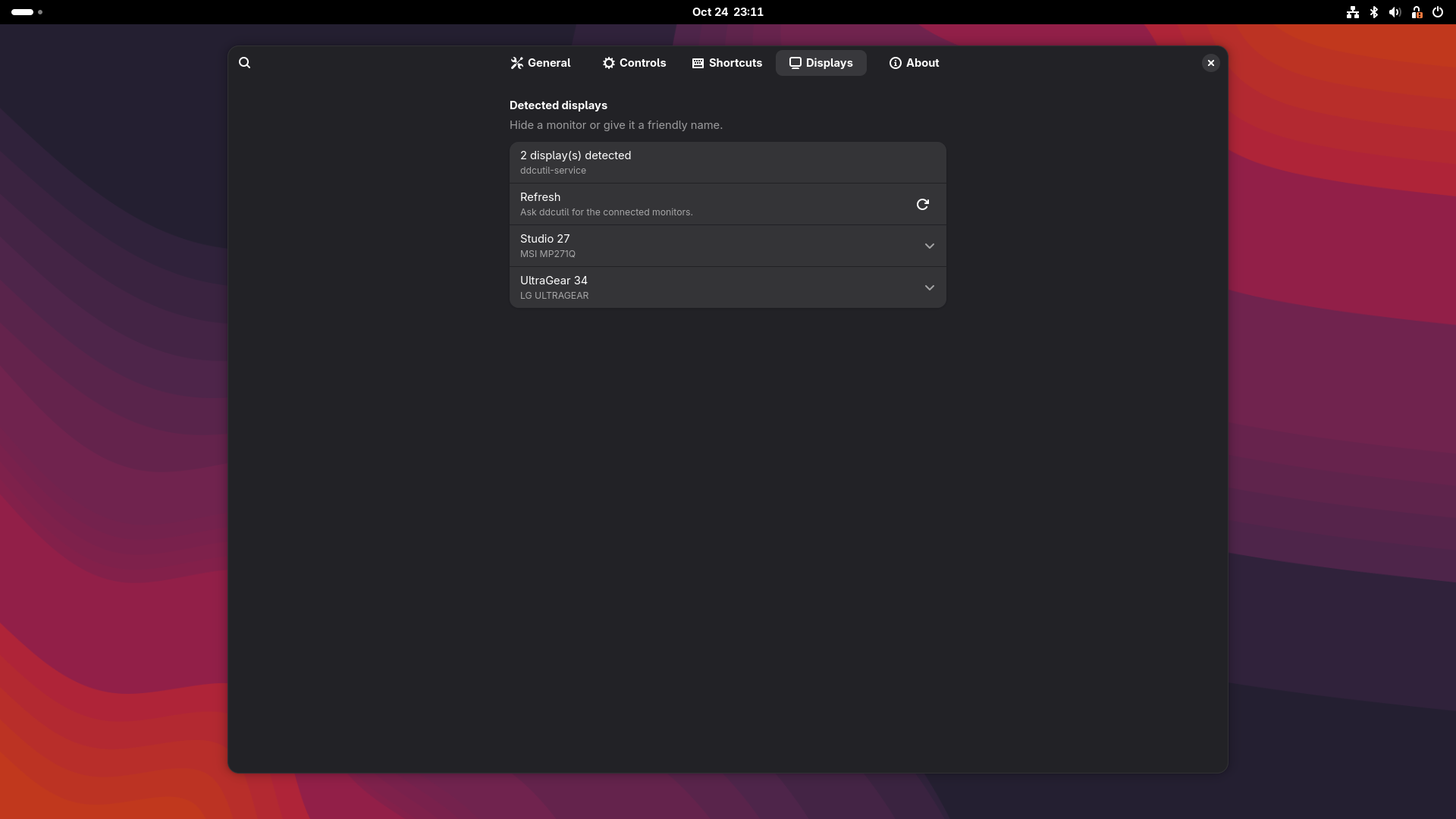Switch to the General tab

(540, 63)
